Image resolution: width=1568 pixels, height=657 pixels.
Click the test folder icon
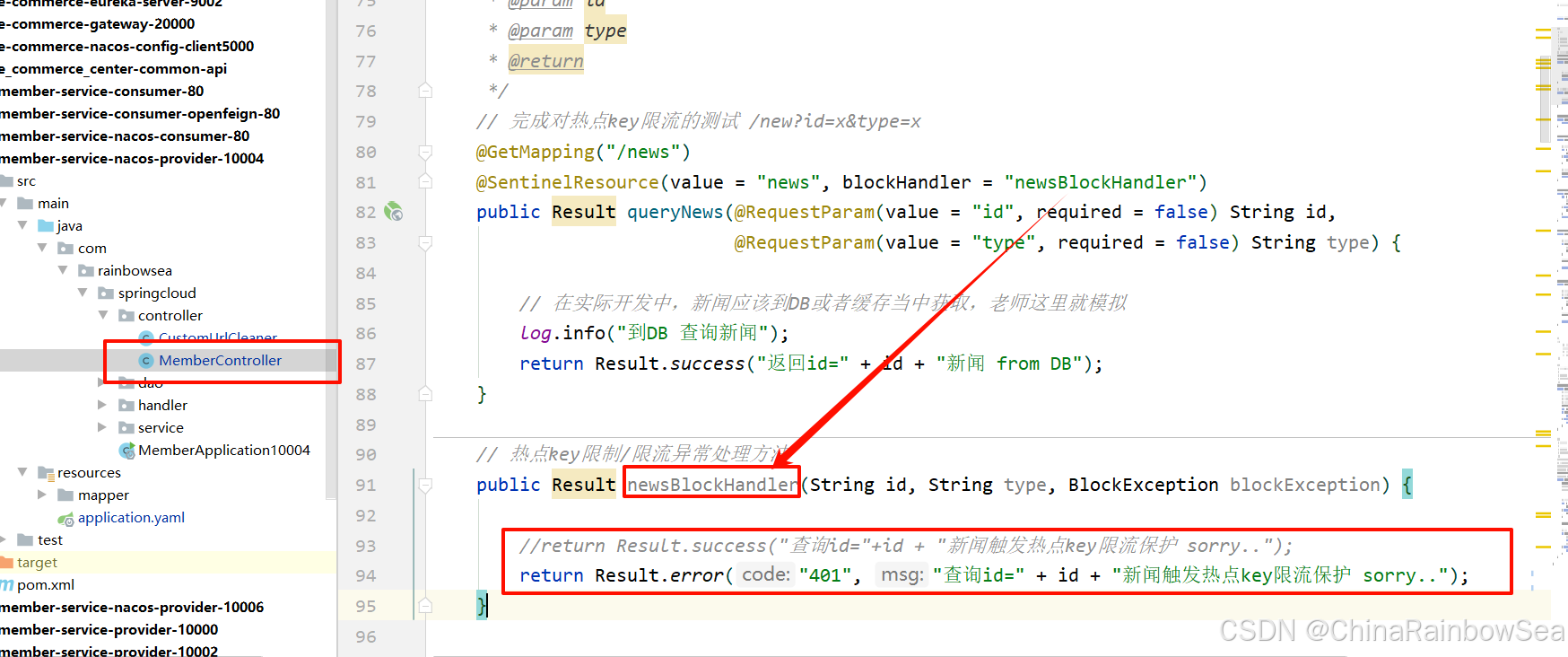pos(25,540)
